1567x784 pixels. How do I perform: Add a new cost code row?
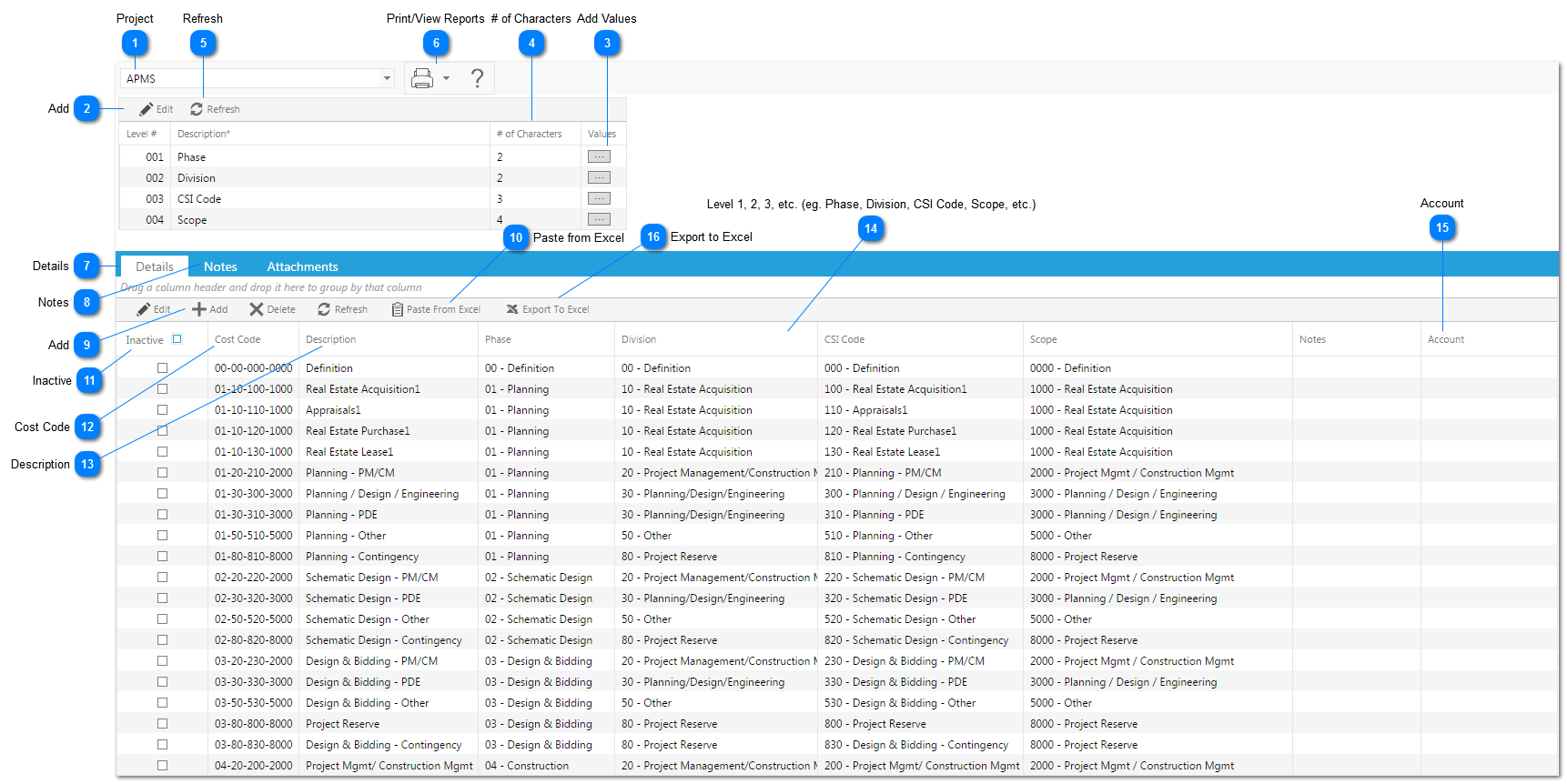(x=209, y=309)
